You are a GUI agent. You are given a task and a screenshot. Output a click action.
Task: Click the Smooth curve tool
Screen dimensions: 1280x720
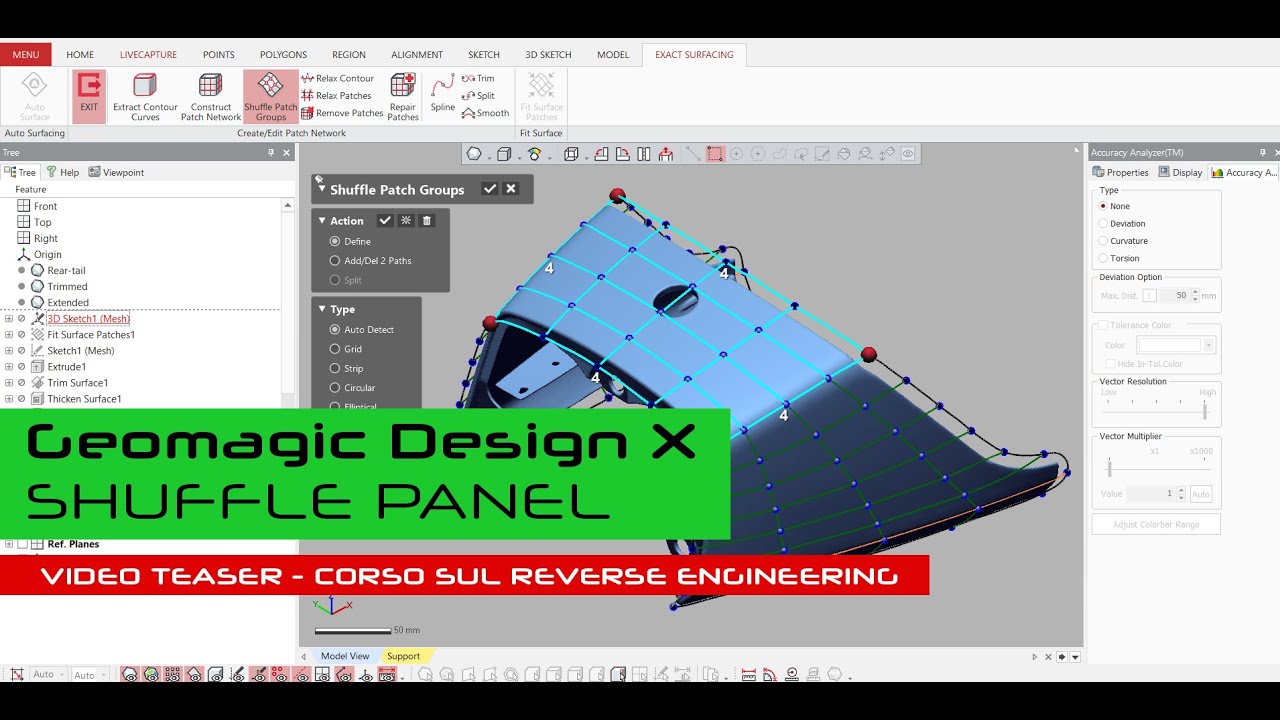[x=486, y=113]
